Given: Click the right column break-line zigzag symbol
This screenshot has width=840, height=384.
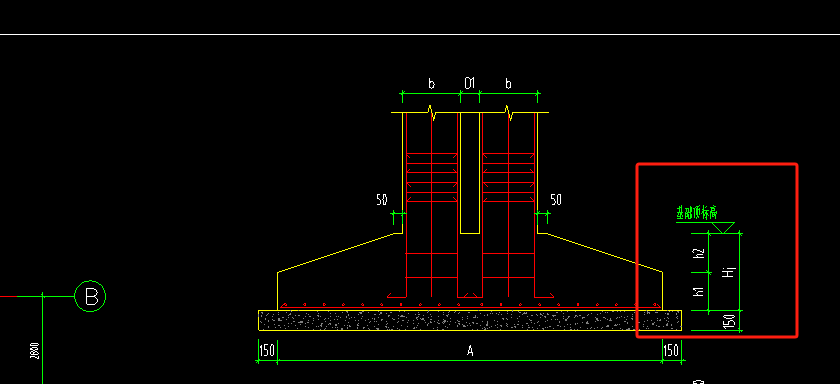Looking at the screenshot, I should [509, 113].
